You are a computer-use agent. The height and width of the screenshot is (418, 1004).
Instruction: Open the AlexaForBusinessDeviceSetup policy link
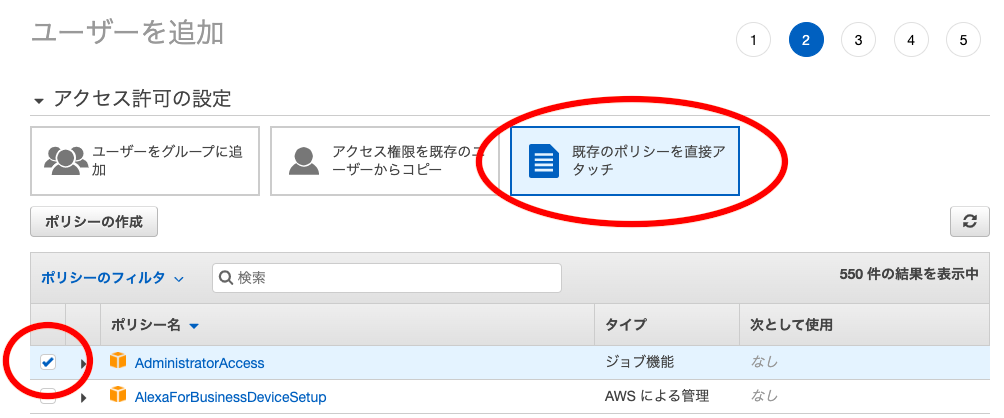pyautogui.click(x=231, y=397)
